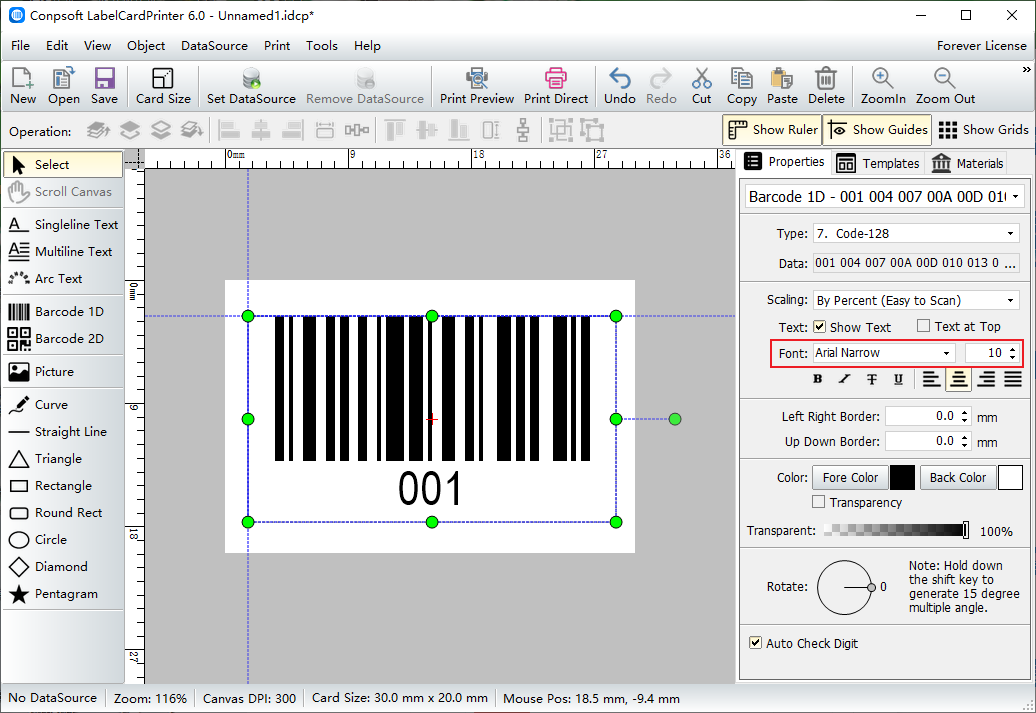The height and width of the screenshot is (713, 1036).
Task: Enable Text at Top checkbox
Action: 924,326
